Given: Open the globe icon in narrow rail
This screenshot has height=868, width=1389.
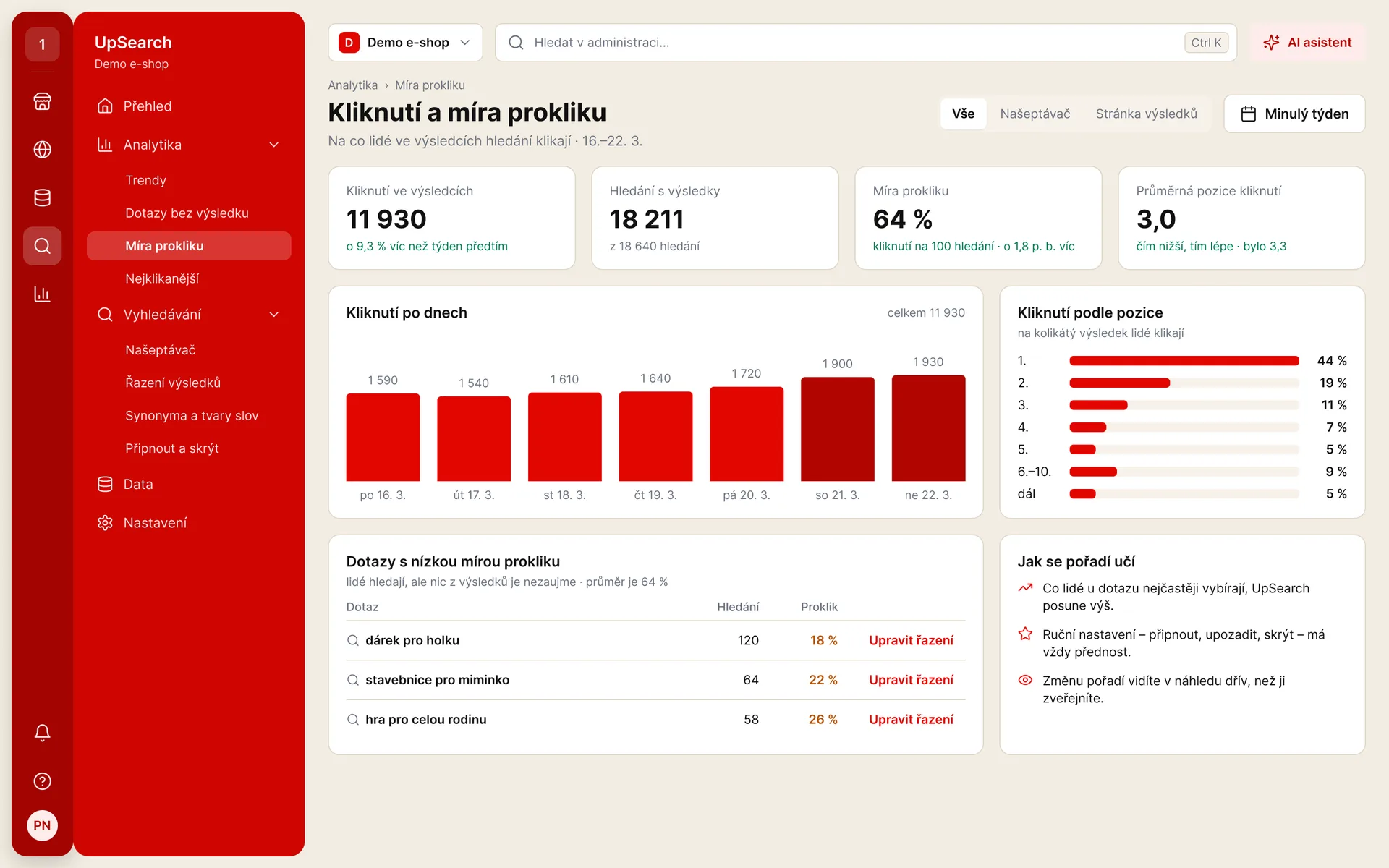Looking at the screenshot, I should (x=42, y=149).
